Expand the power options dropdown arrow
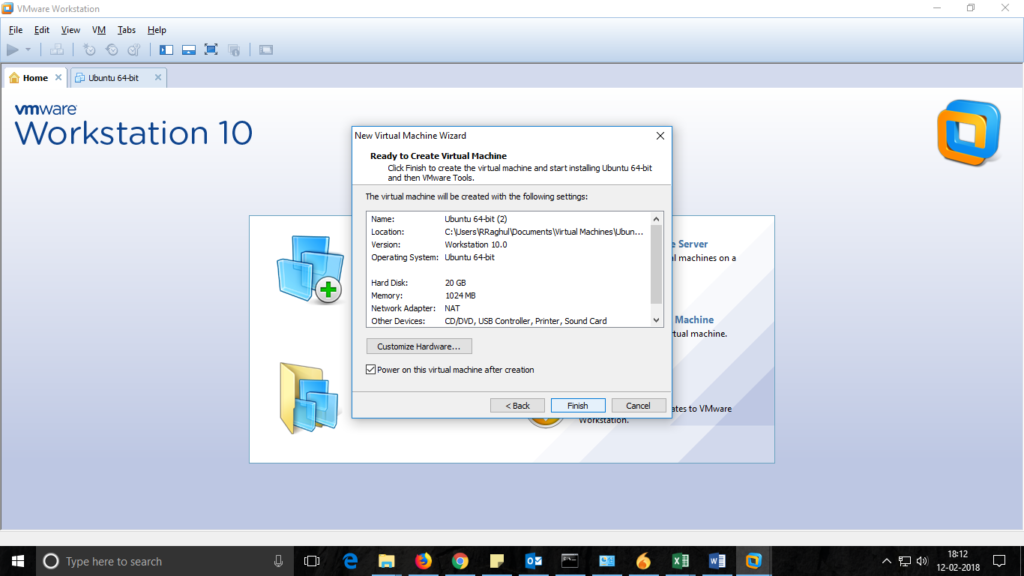 28,49
